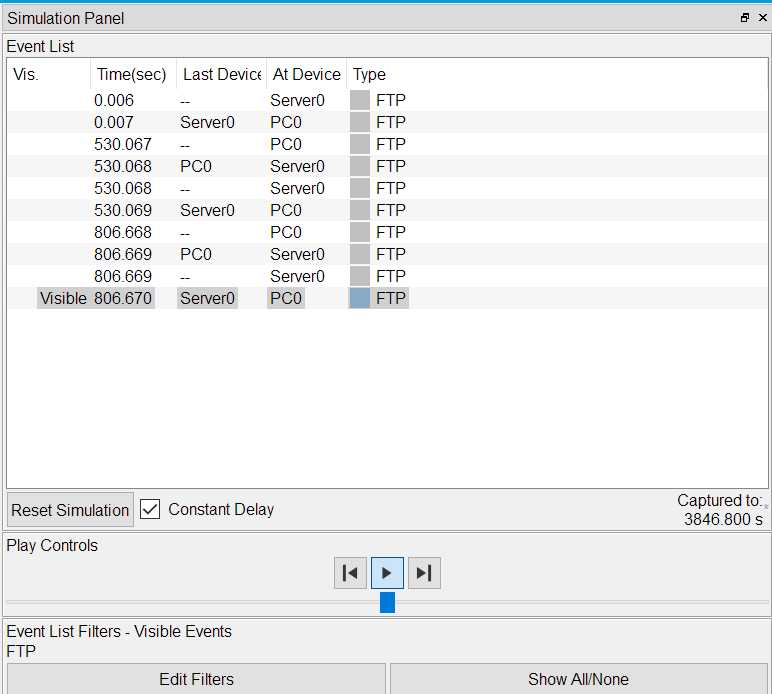Undock the Simulation Panel with float icon
772x694 pixels.
(745, 18)
